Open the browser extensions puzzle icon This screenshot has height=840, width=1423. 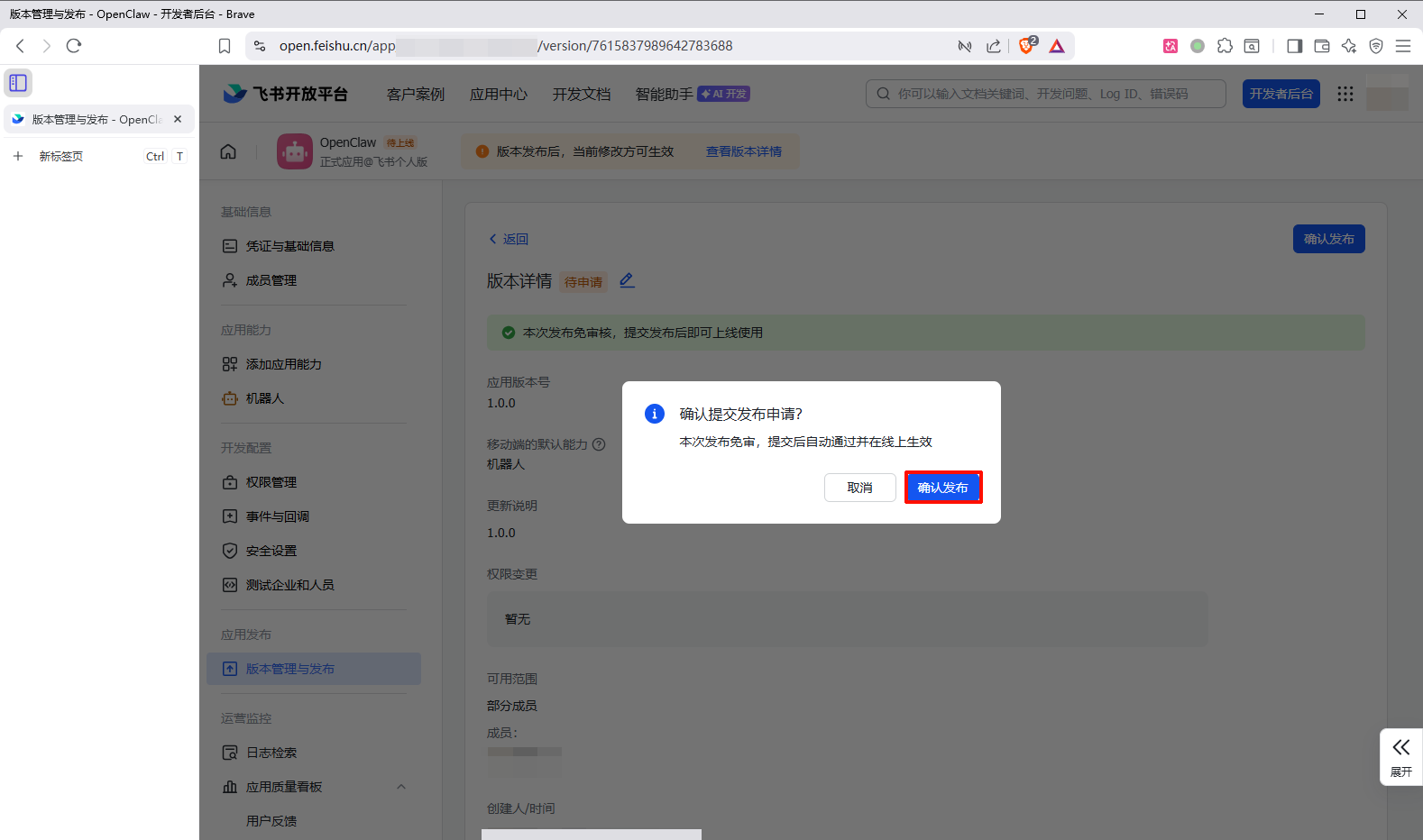coord(1225,46)
